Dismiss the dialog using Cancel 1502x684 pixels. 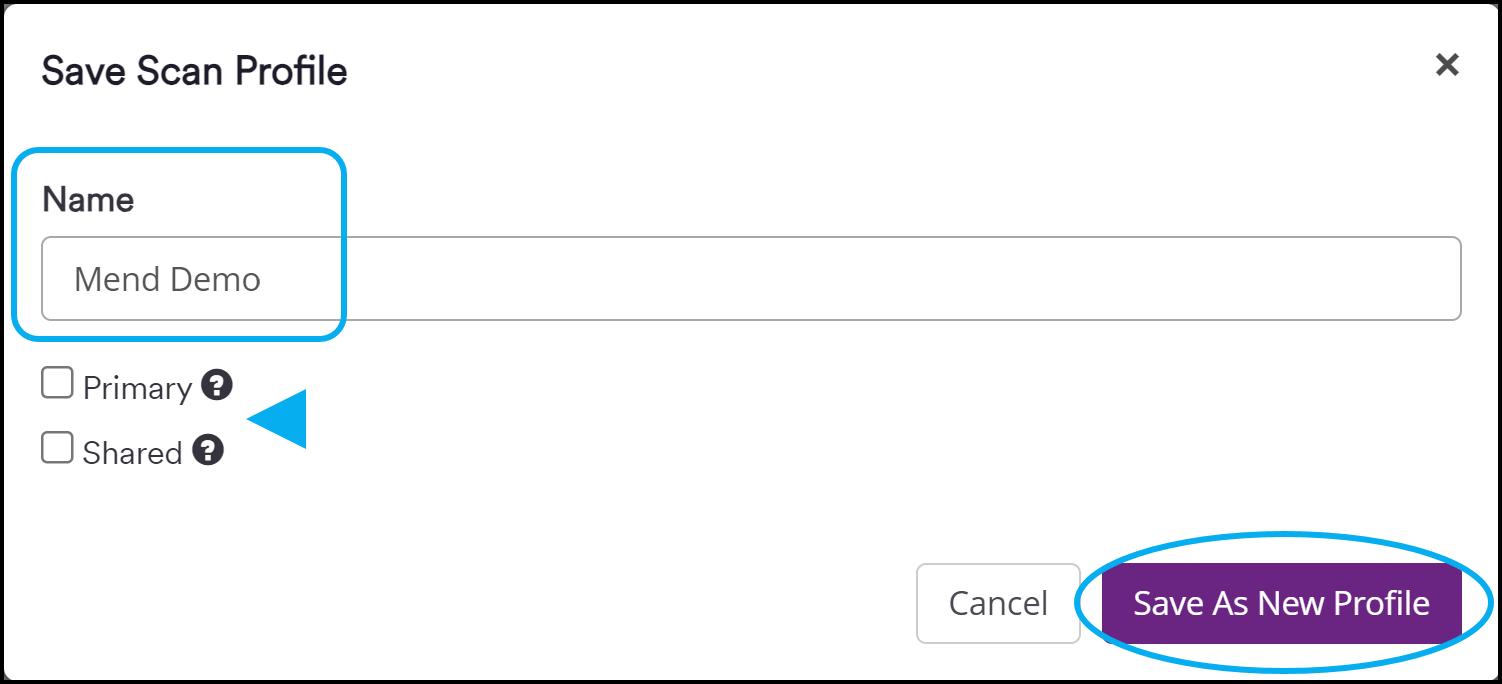(x=997, y=602)
